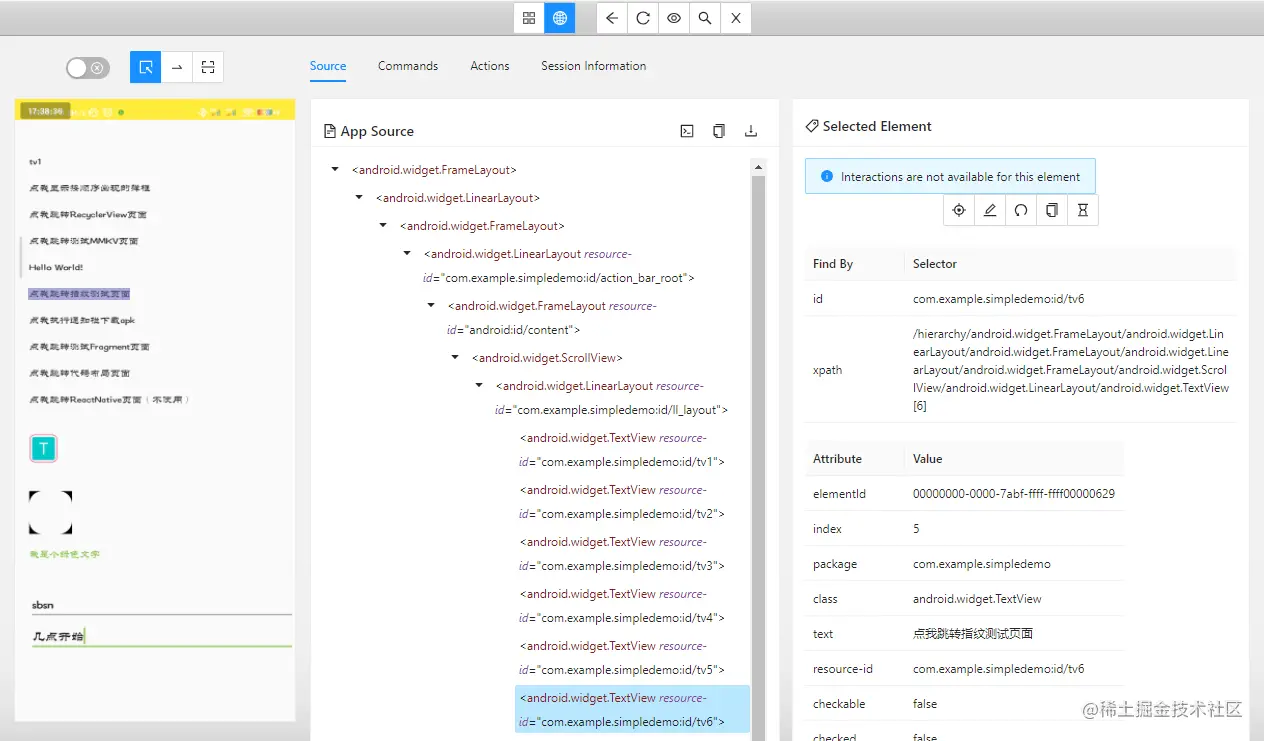
Task: Click the xpath selector value
Action: 1071,370
